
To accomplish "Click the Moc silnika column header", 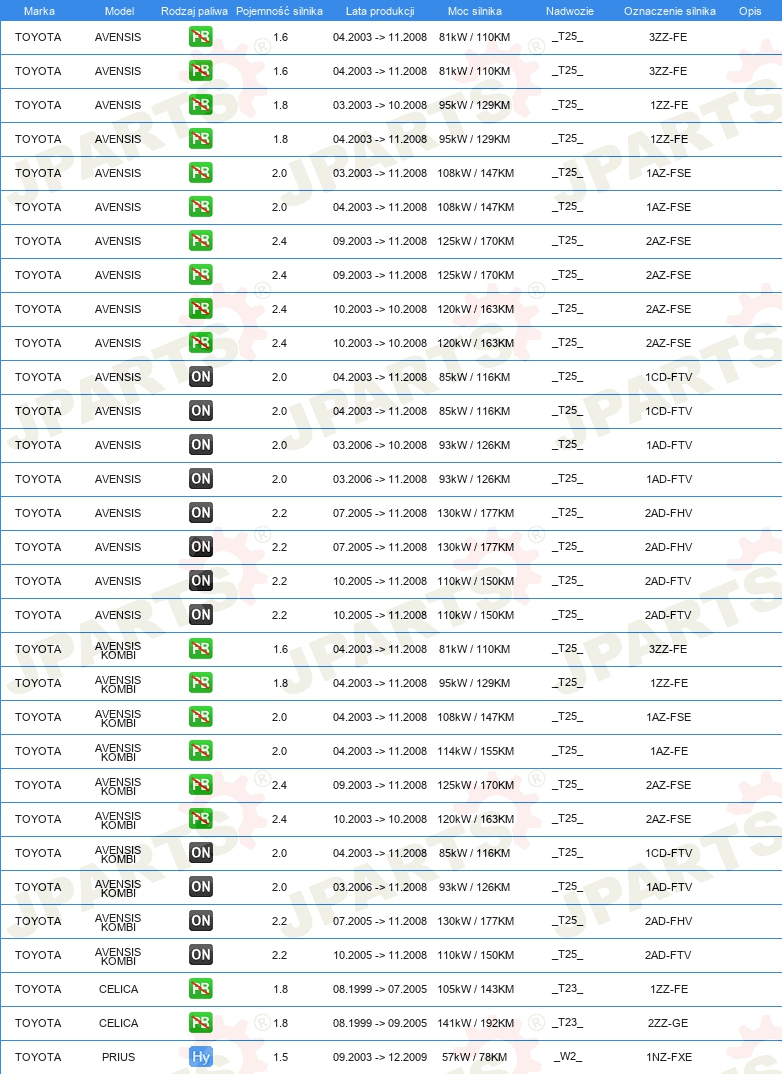I will click(x=475, y=11).
